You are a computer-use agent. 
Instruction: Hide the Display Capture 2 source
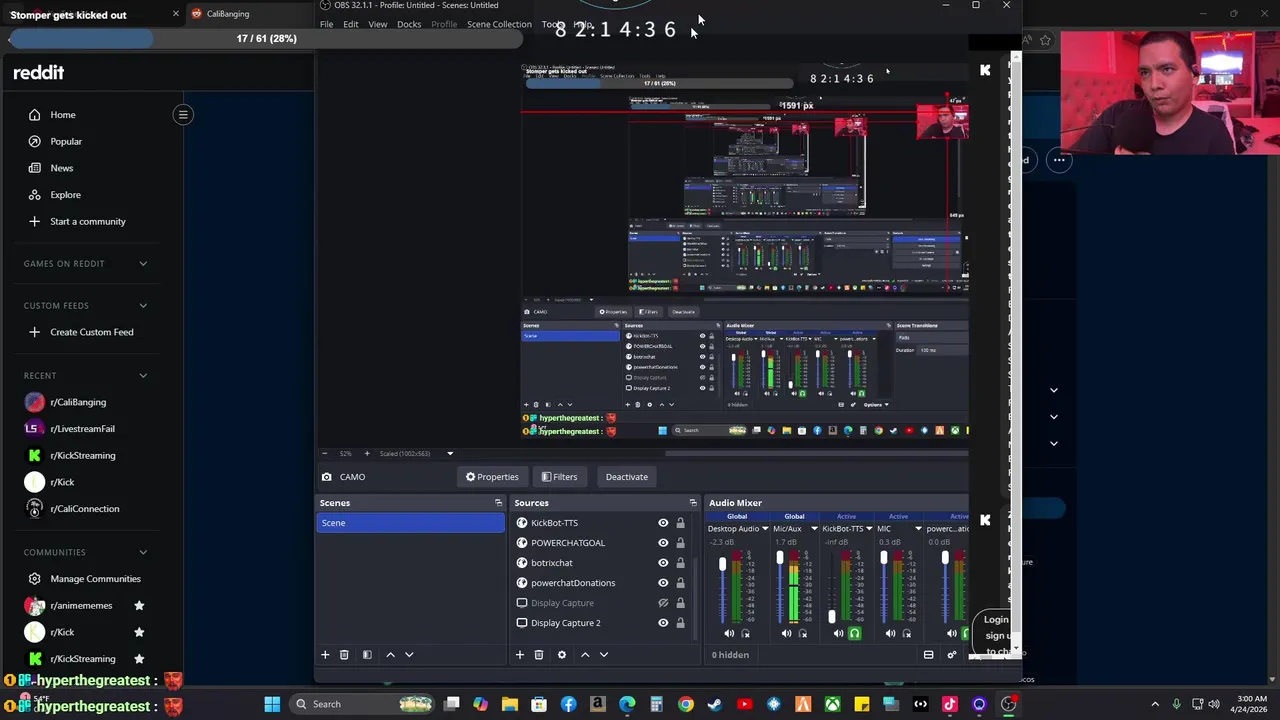[x=663, y=623]
